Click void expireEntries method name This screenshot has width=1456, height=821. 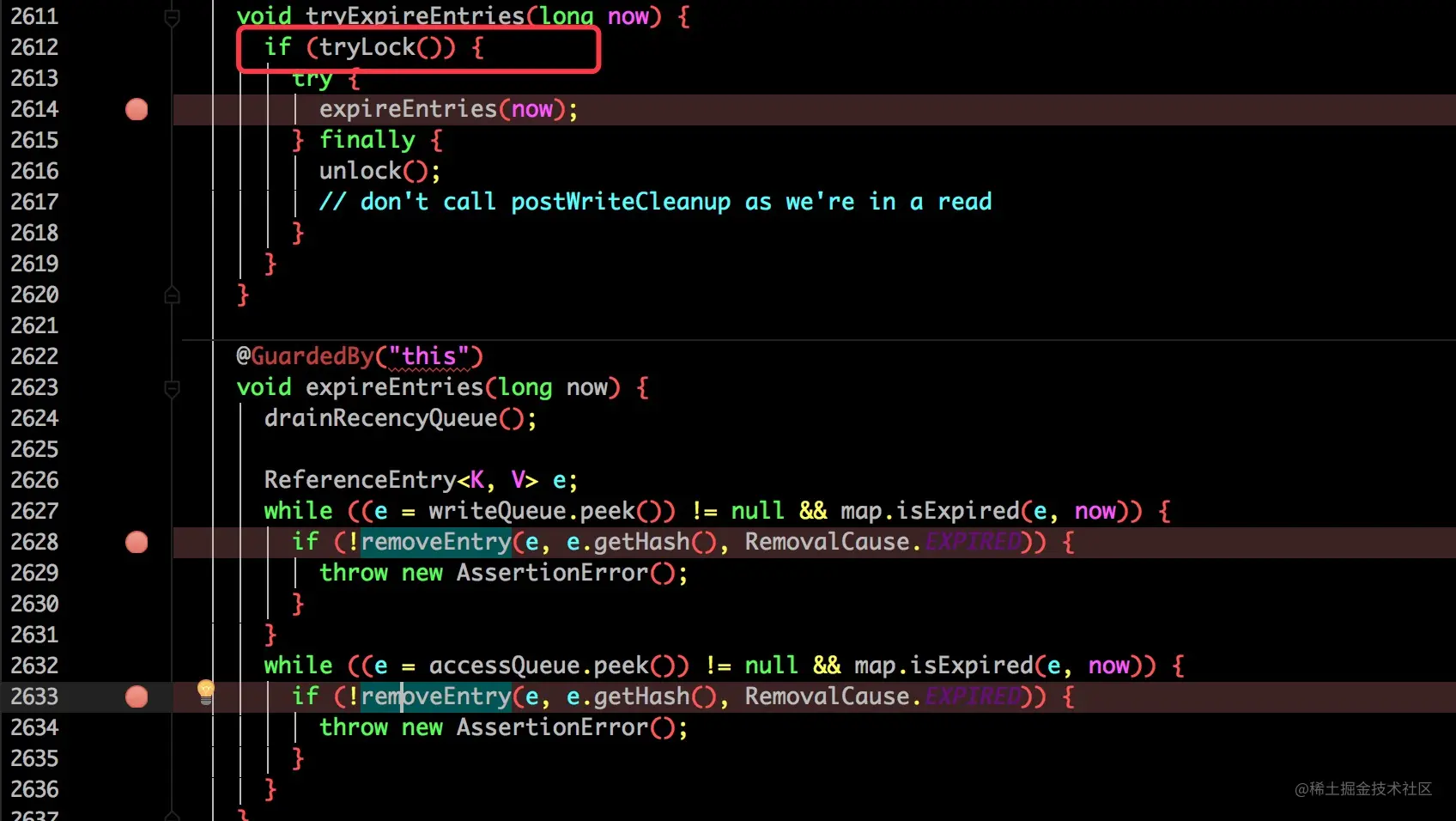click(x=394, y=387)
